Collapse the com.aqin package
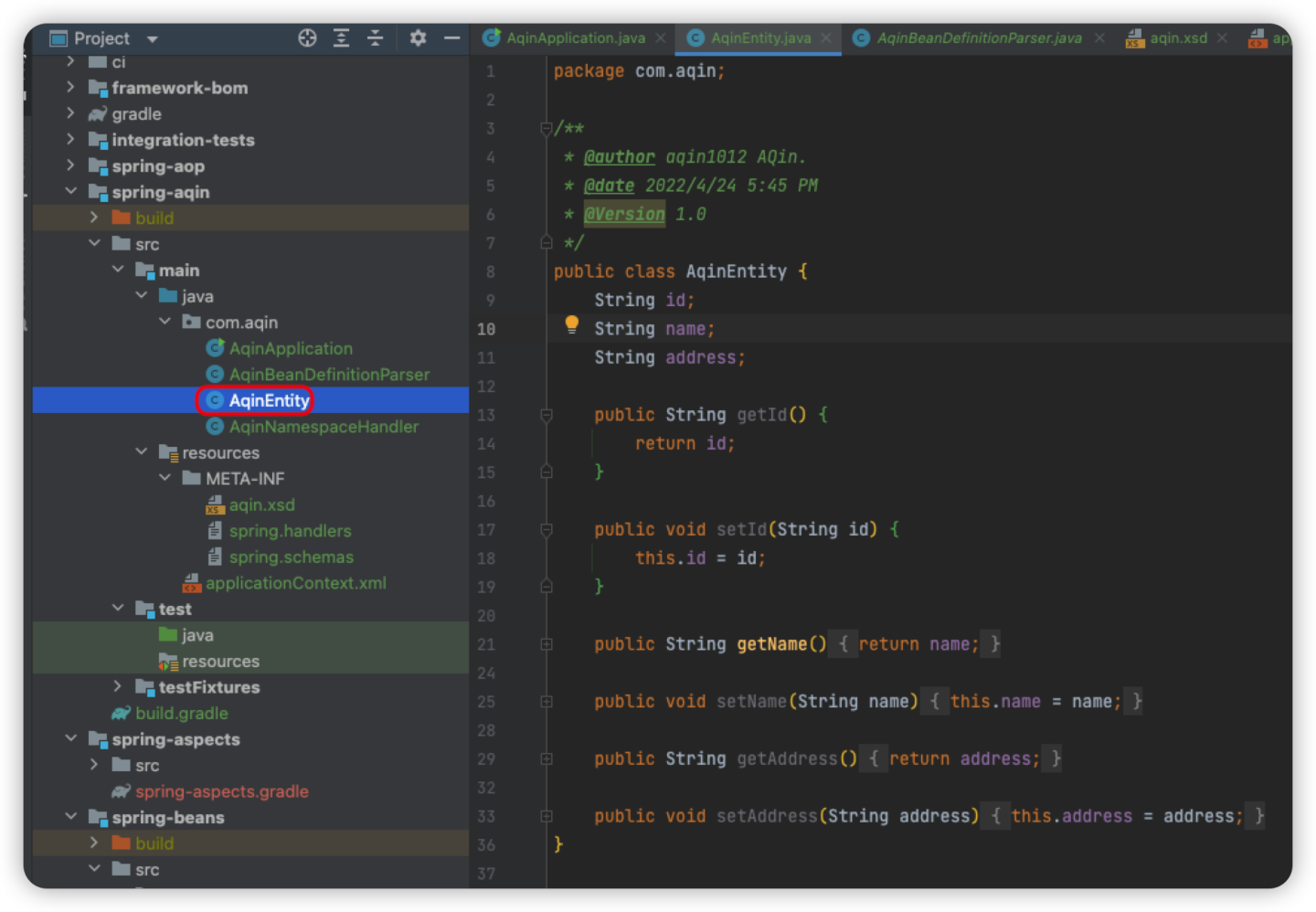The width and height of the screenshot is (1316, 912). [x=164, y=322]
